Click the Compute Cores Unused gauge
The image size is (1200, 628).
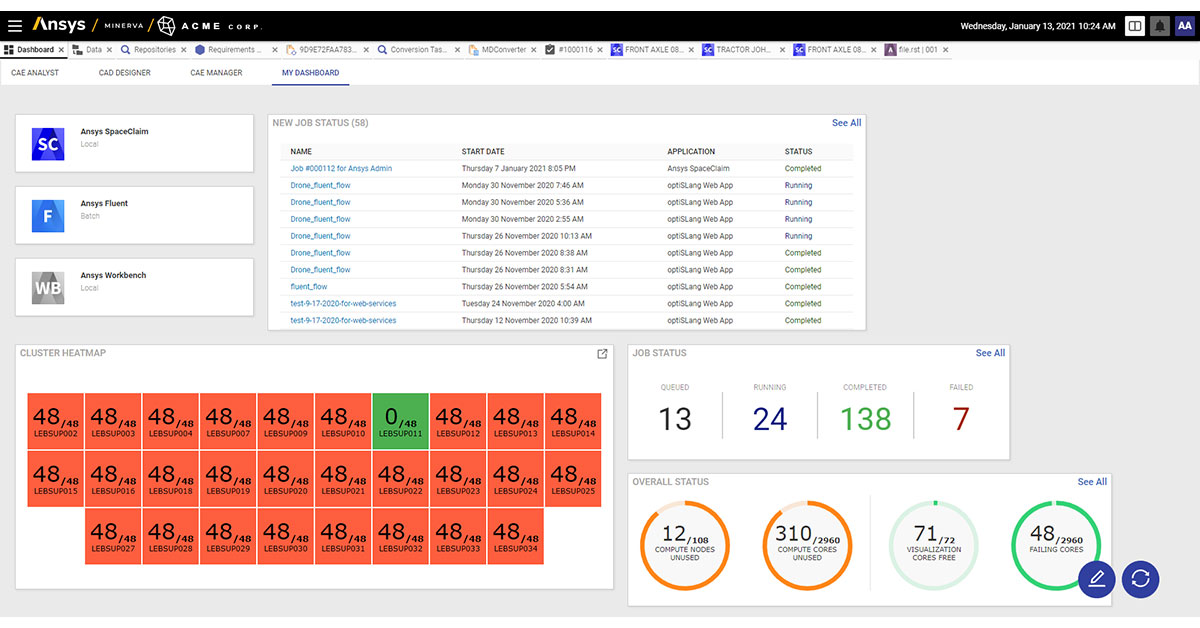click(807, 545)
